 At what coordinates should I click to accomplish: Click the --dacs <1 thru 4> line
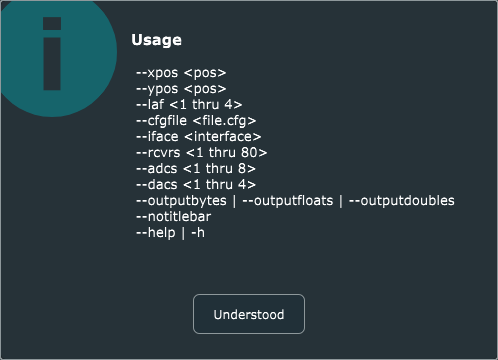196,185
